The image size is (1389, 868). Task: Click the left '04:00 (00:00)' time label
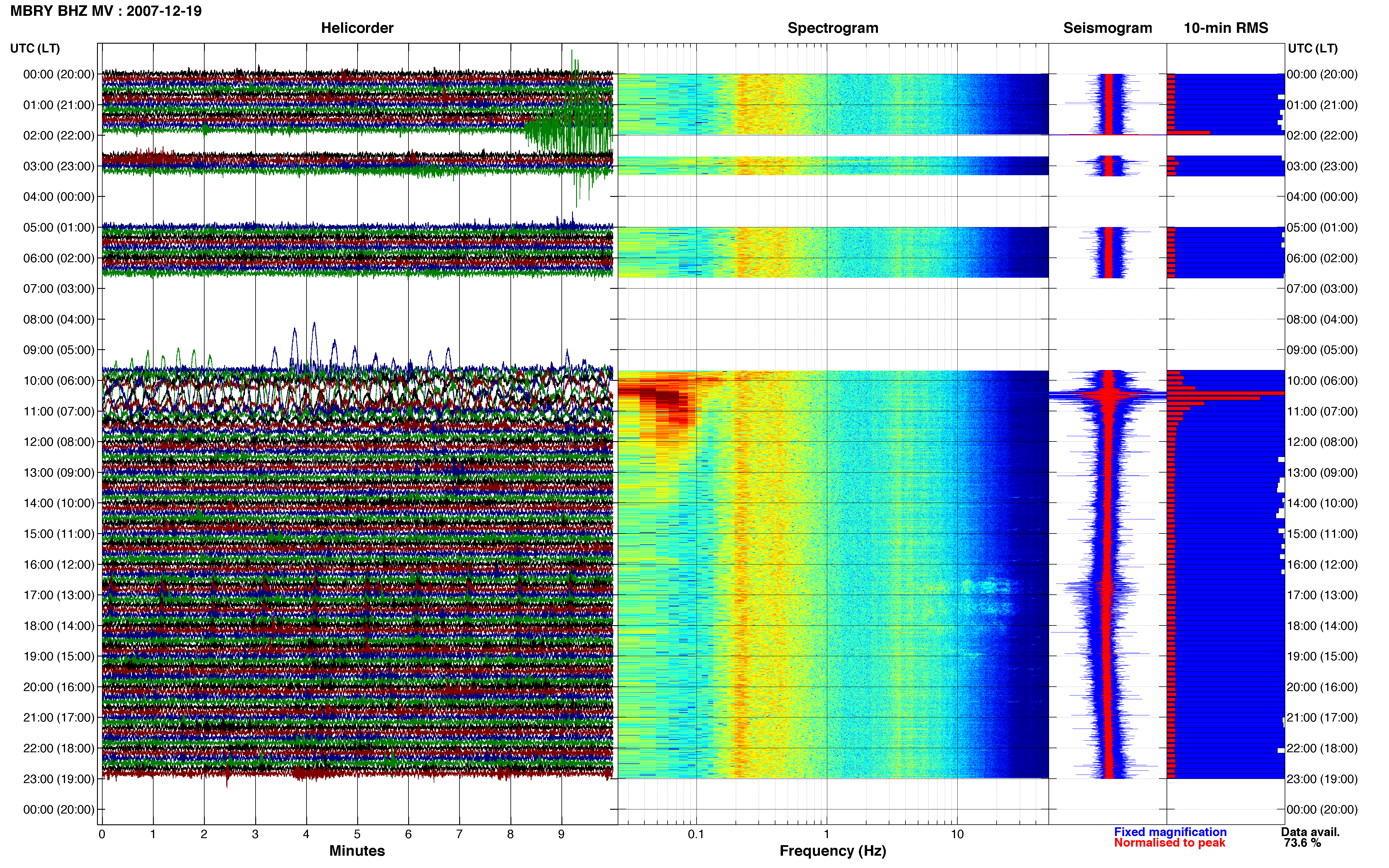pos(59,197)
